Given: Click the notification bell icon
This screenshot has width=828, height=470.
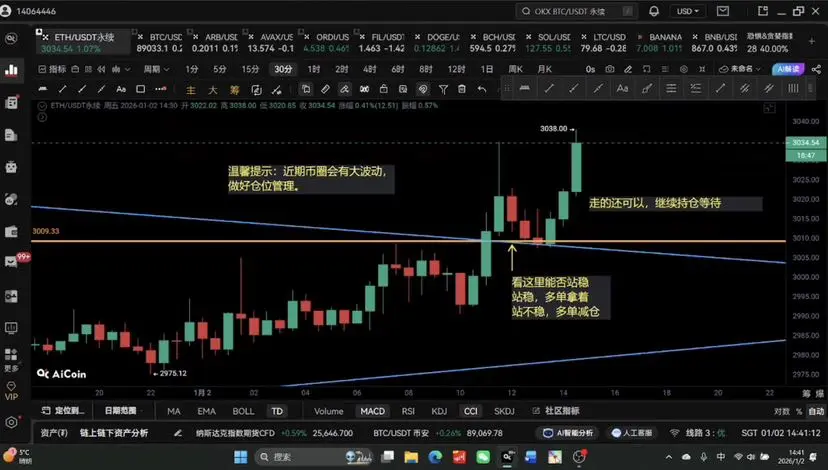Looking at the screenshot, I should pyautogui.click(x=654, y=11).
